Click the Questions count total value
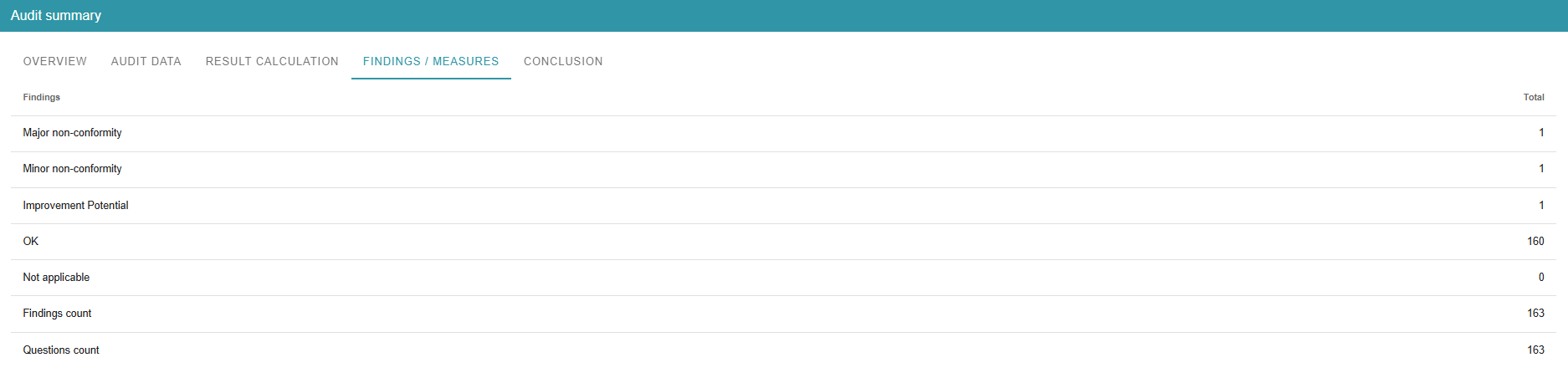This screenshot has height=378, width=1568. coord(1535,350)
